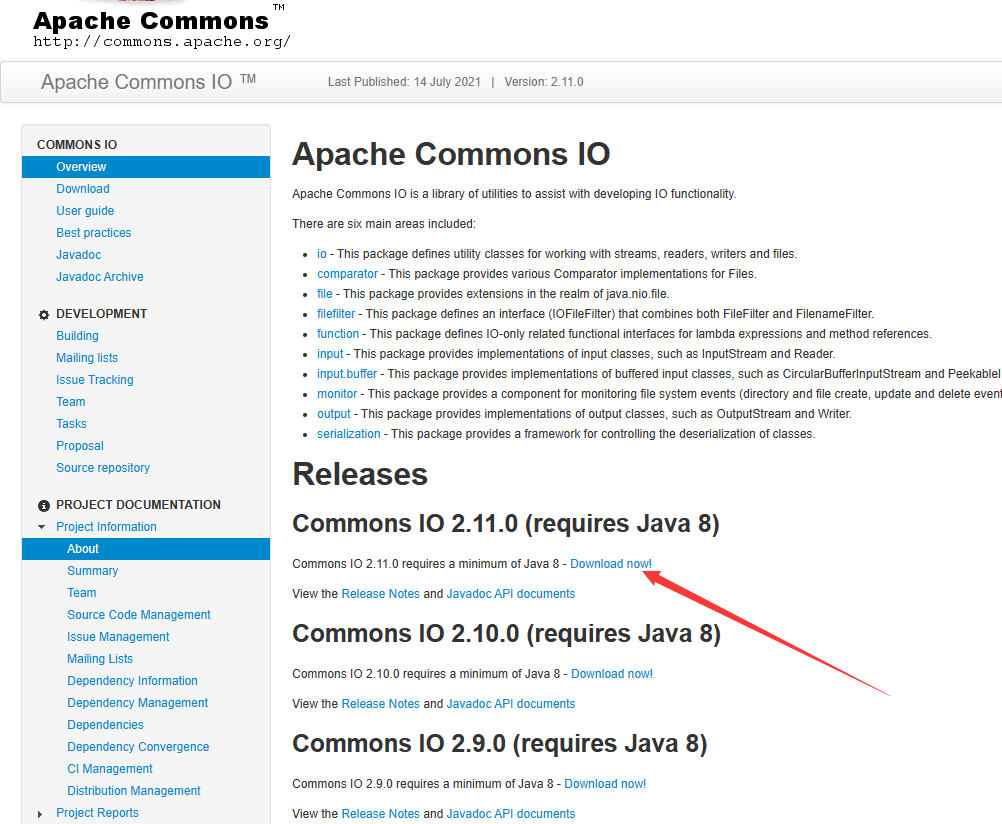This screenshot has width=1002, height=824.
Task: Click Download now for Commons IO 2.11.0
Action: click(x=611, y=564)
